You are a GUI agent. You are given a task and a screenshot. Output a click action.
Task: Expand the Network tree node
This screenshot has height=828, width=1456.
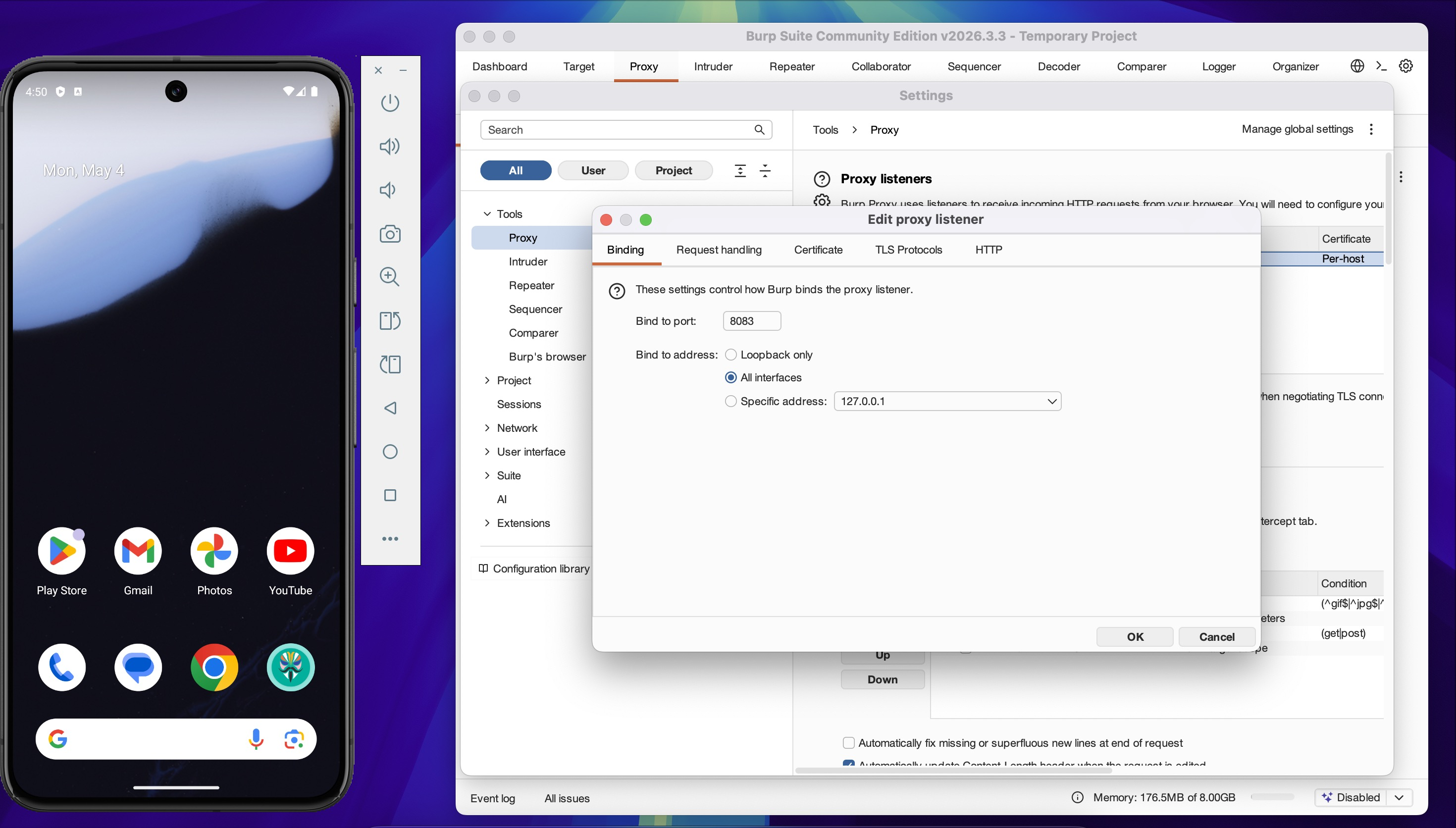(x=487, y=428)
